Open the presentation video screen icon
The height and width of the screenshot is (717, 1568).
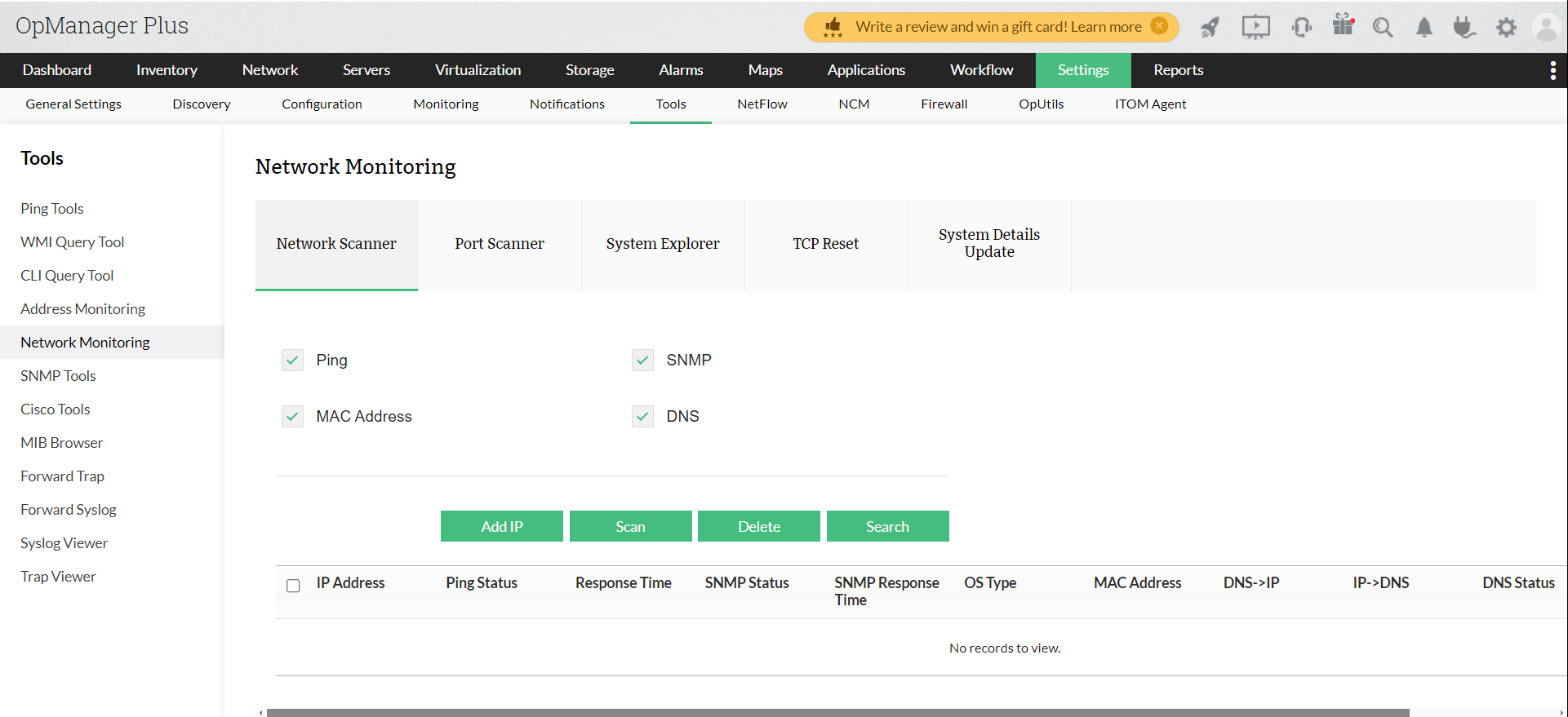[1255, 28]
